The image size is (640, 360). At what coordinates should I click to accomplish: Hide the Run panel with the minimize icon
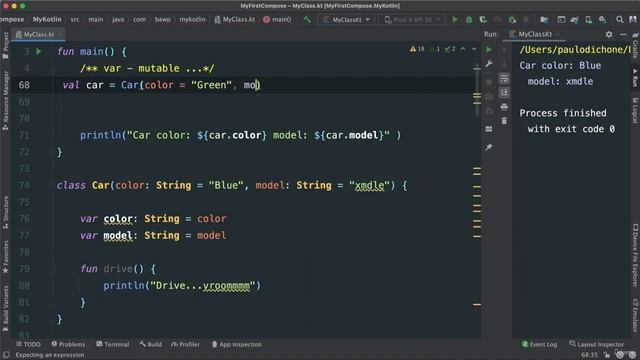(623, 34)
